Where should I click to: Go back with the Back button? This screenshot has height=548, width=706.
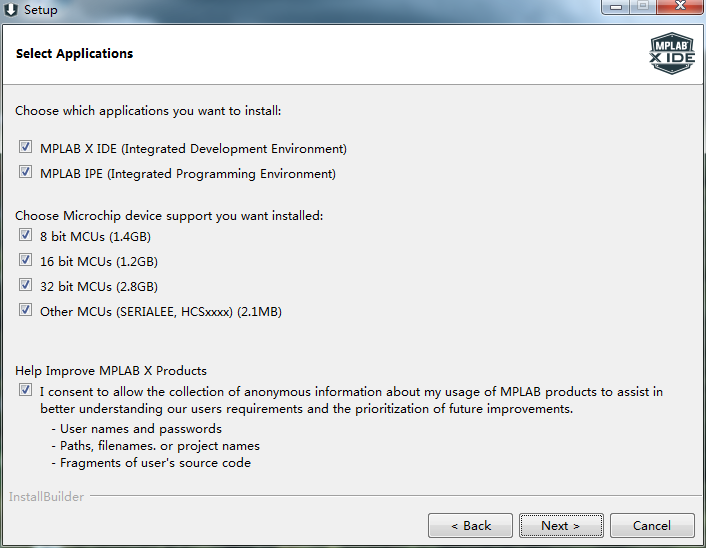[470, 525]
